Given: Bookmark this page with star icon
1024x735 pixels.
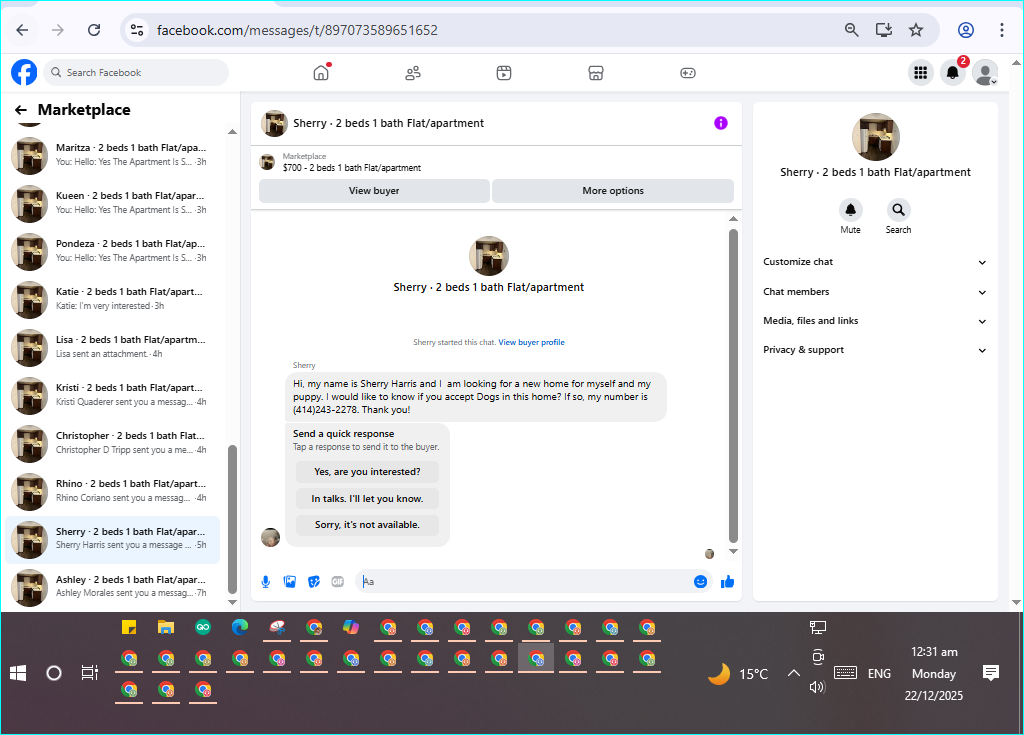Looking at the screenshot, I should pyautogui.click(x=916, y=30).
